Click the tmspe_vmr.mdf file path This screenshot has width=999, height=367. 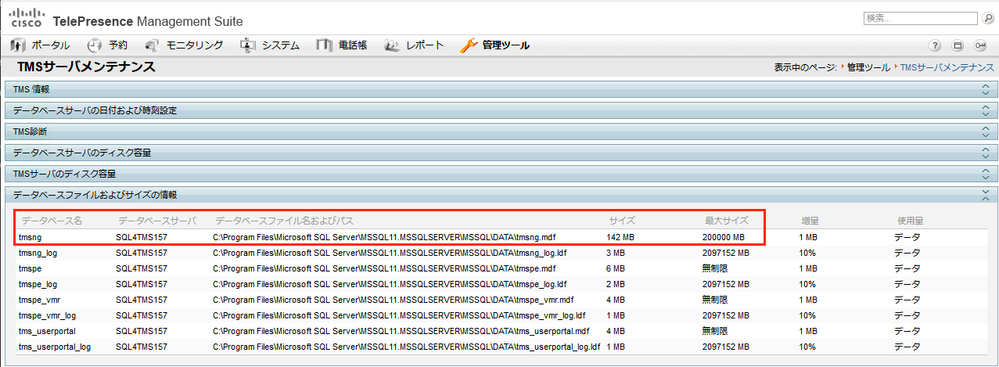(393, 299)
